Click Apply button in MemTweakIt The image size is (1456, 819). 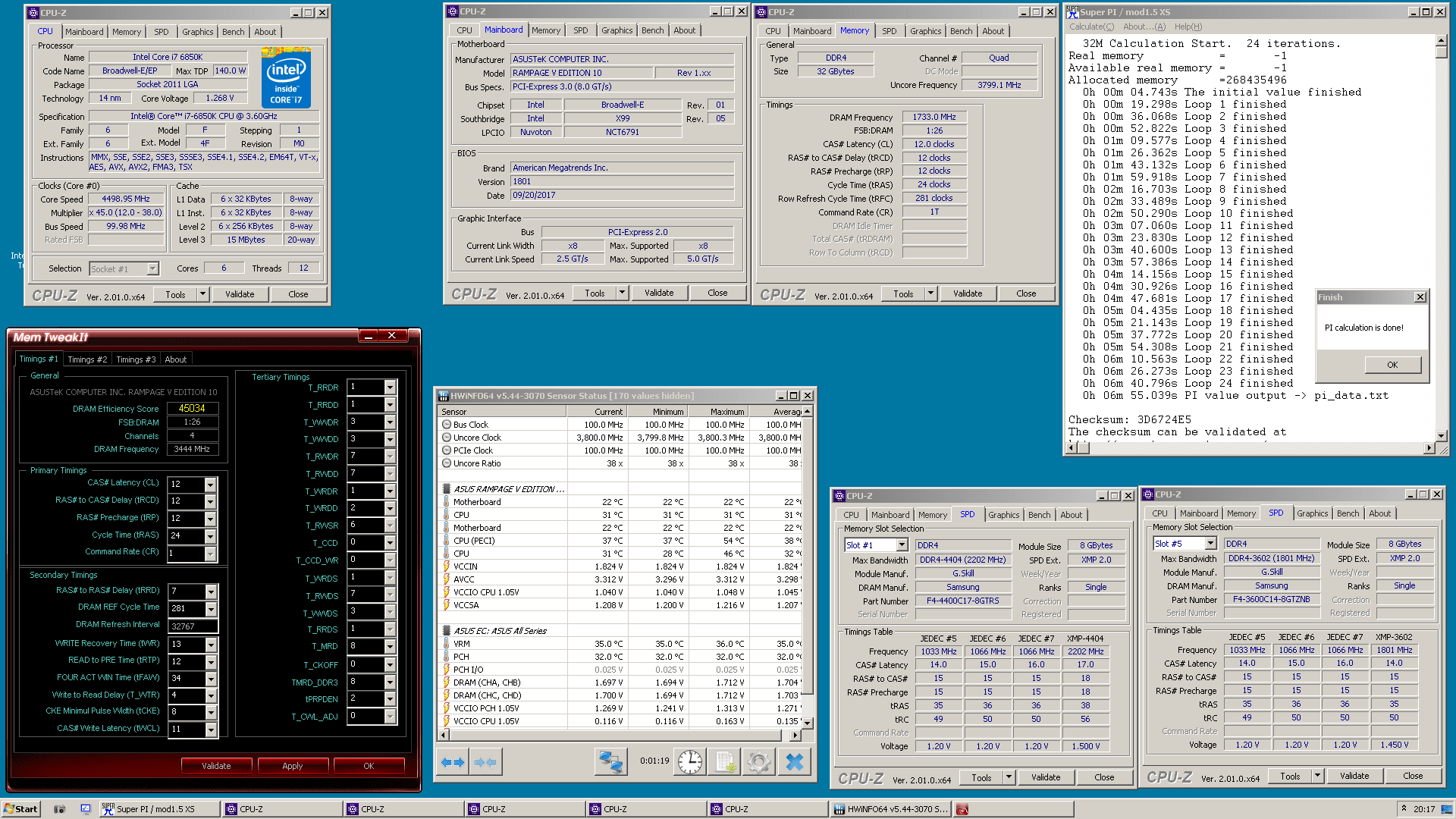click(293, 766)
